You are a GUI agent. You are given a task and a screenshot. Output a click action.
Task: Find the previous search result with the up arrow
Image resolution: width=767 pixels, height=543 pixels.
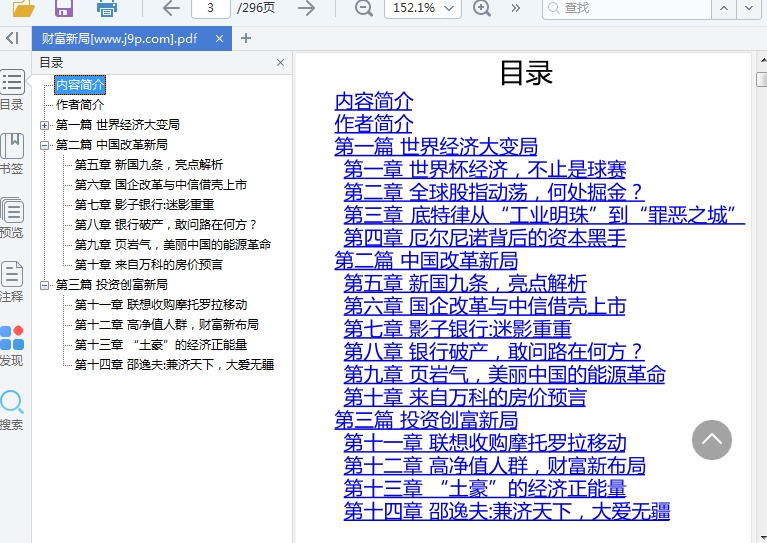click(724, 8)
